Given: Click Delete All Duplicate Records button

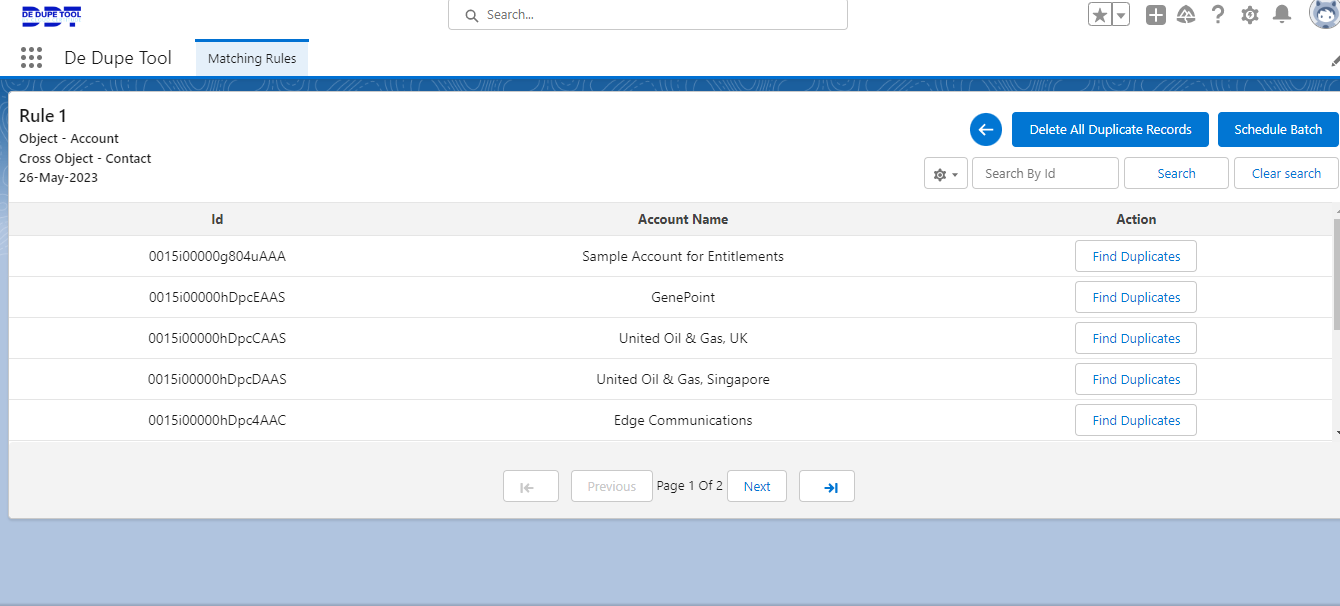Looking at the screenshot, I should click(x=1110, y=129).
